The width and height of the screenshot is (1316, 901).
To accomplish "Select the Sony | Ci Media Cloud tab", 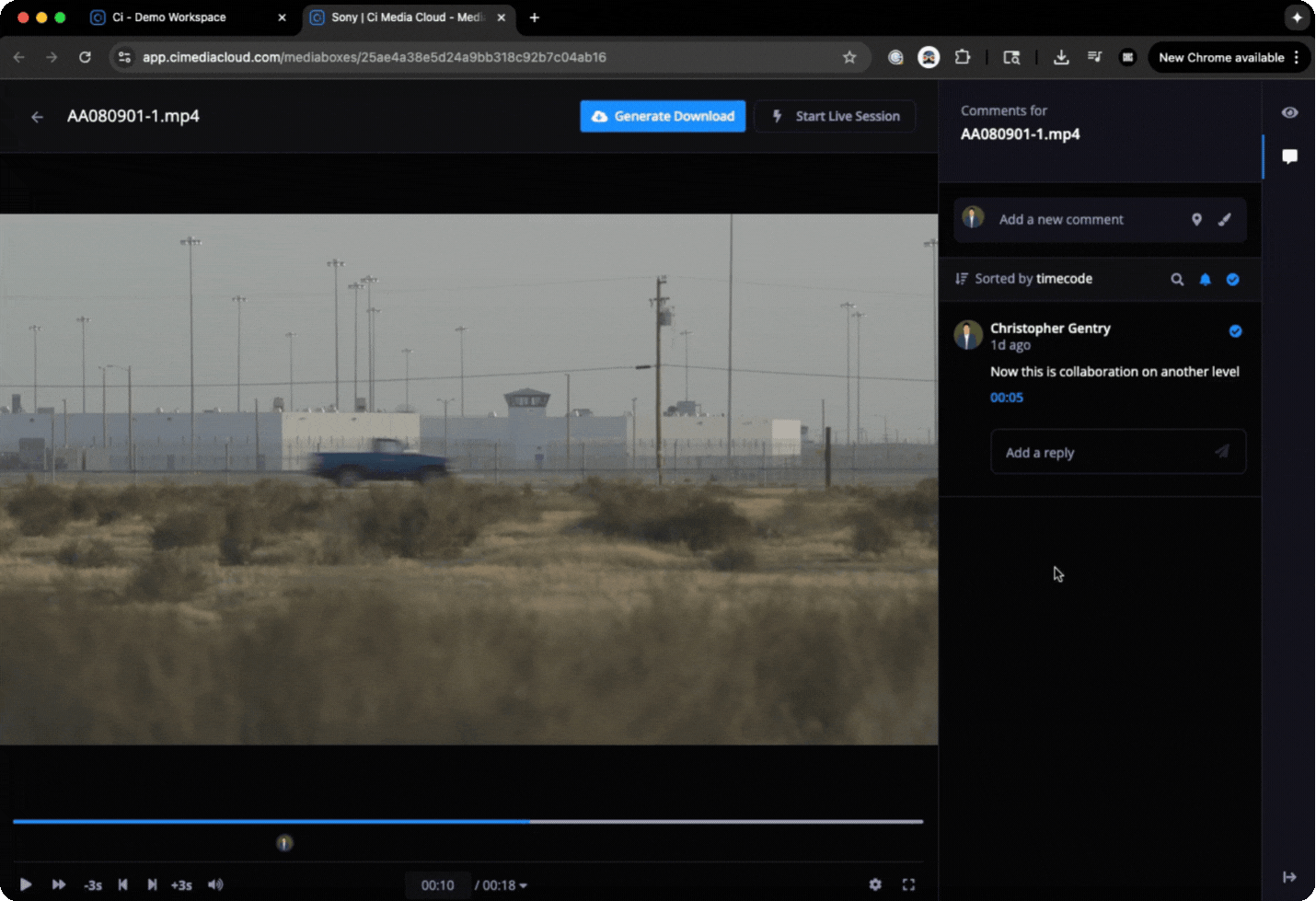I will [x=409, y=17].
